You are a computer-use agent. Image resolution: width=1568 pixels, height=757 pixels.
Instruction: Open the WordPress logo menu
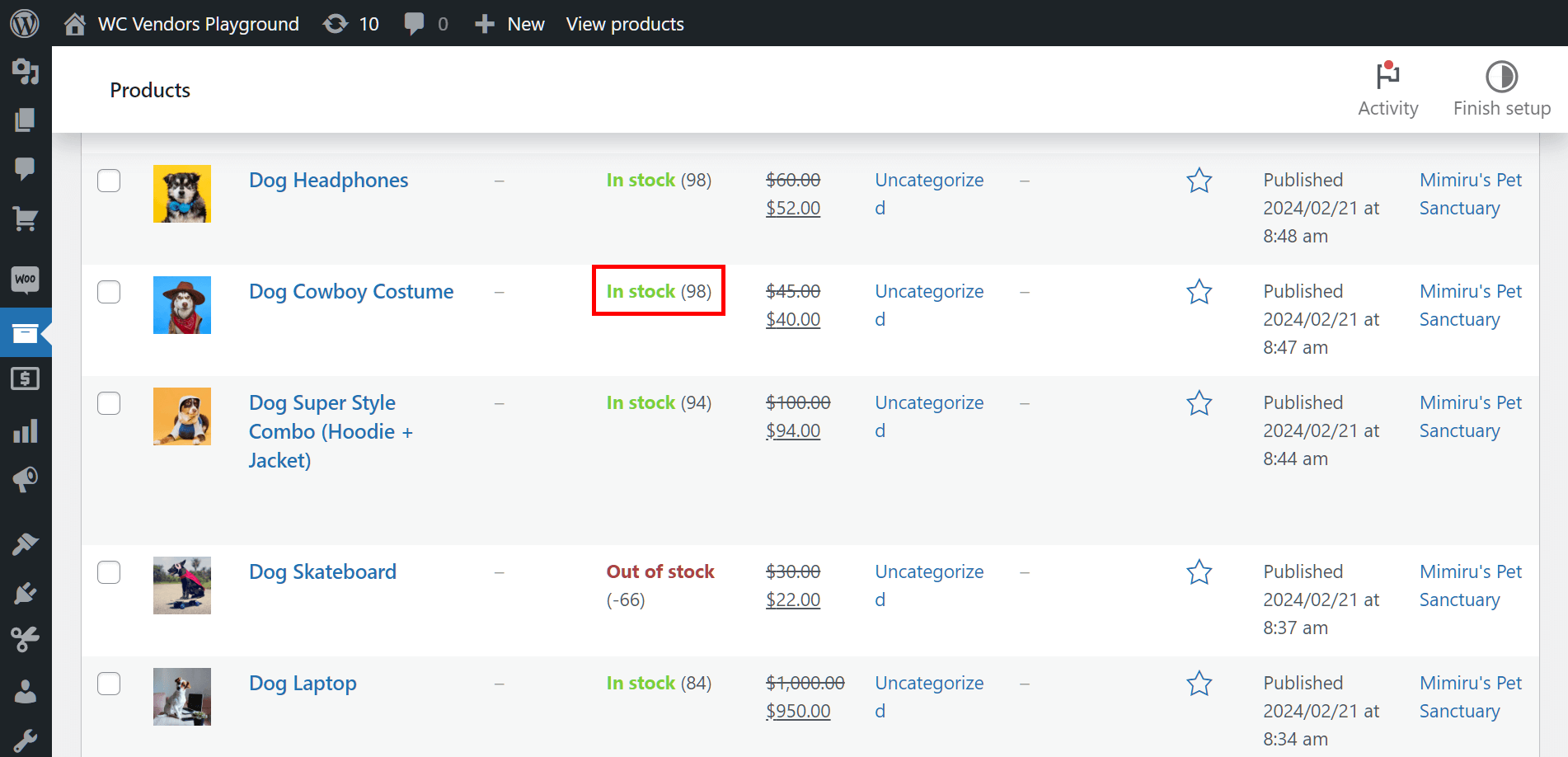click(x=25, y=23)
